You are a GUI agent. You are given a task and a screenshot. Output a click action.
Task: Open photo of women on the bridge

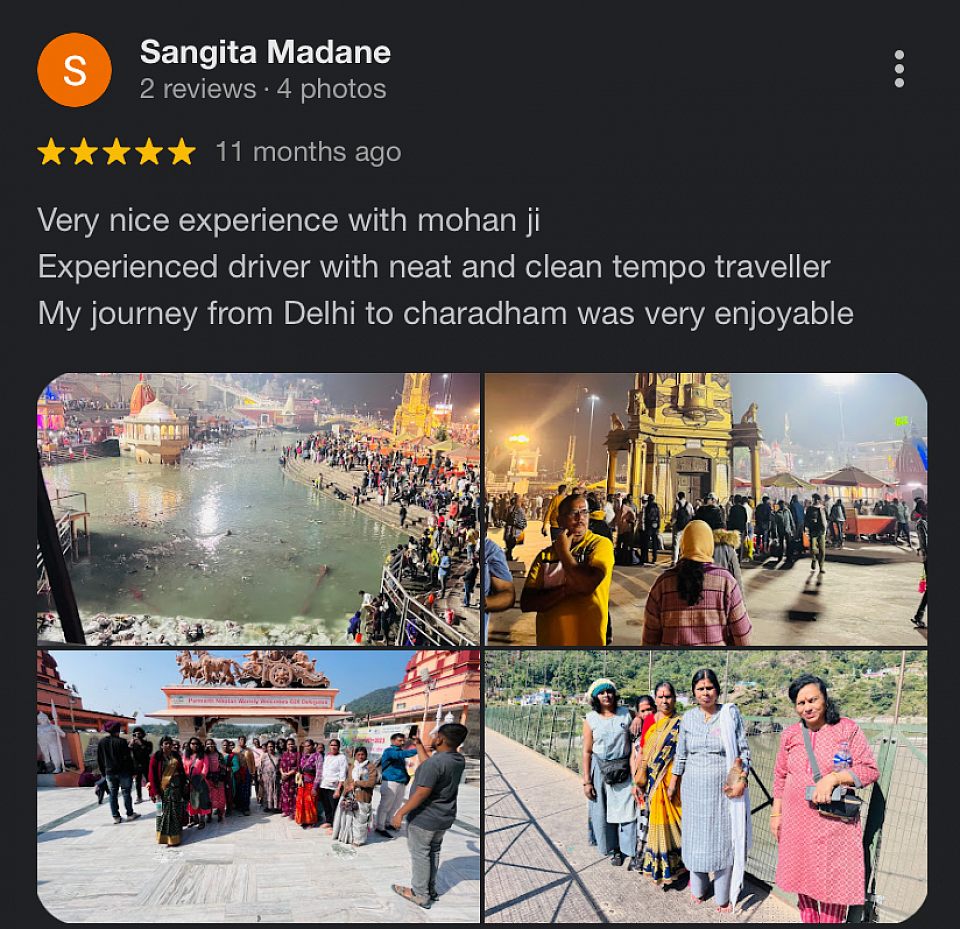(706, 786)
